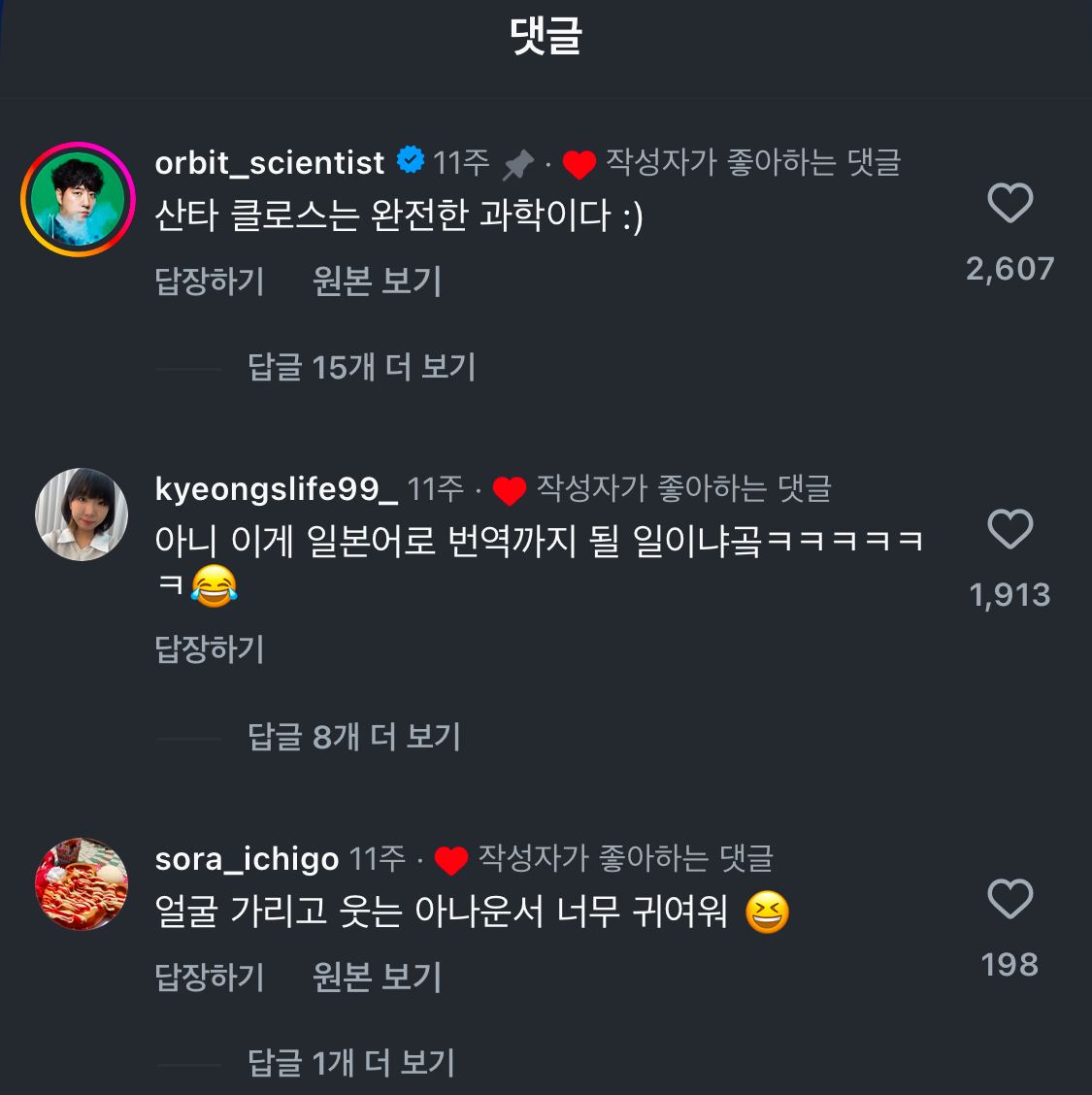Open the sora_ichigo username link
The height and width of the screenshot is (1095, 1092).
pyautogui.click(x=248, y=859)
